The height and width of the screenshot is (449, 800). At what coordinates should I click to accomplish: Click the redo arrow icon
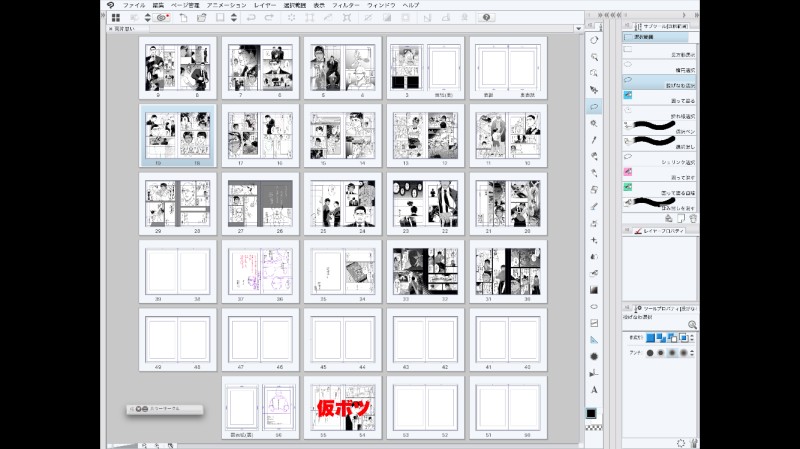point(269,18)
